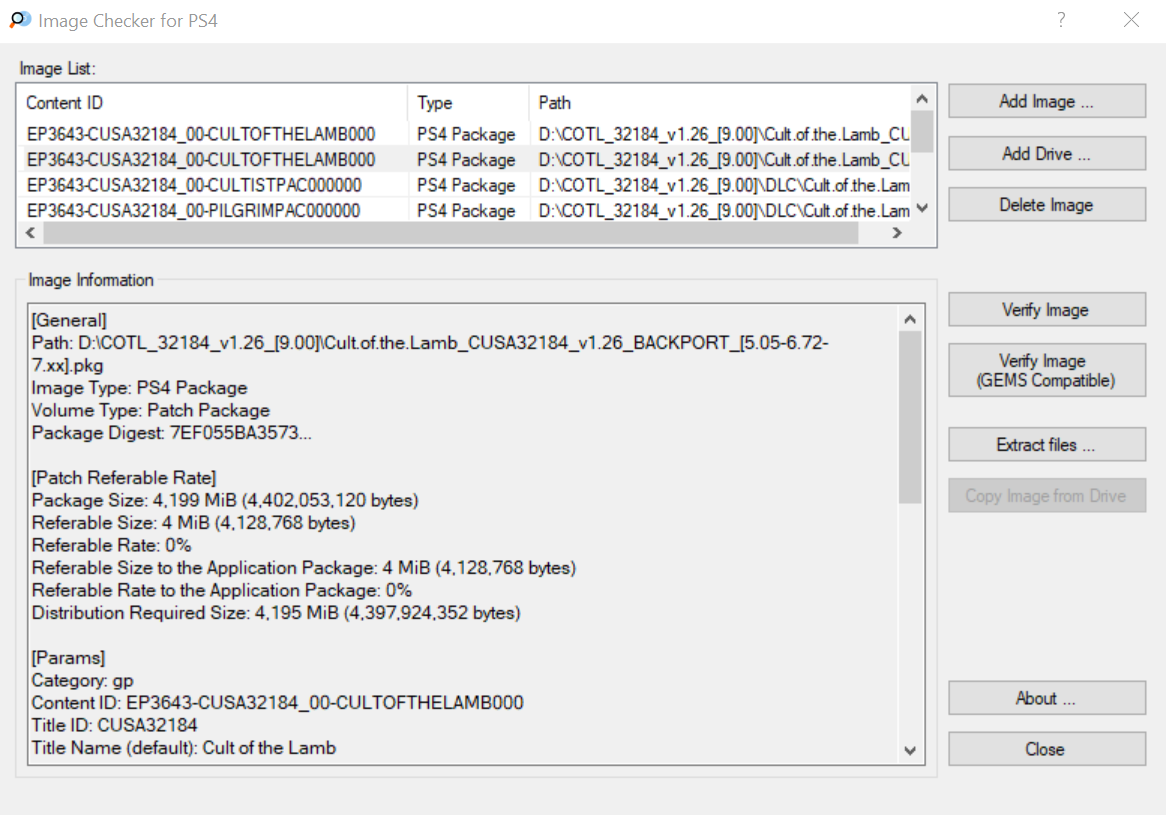Click the Add Image button
1166x815 pixels.
pos(1046,102)
